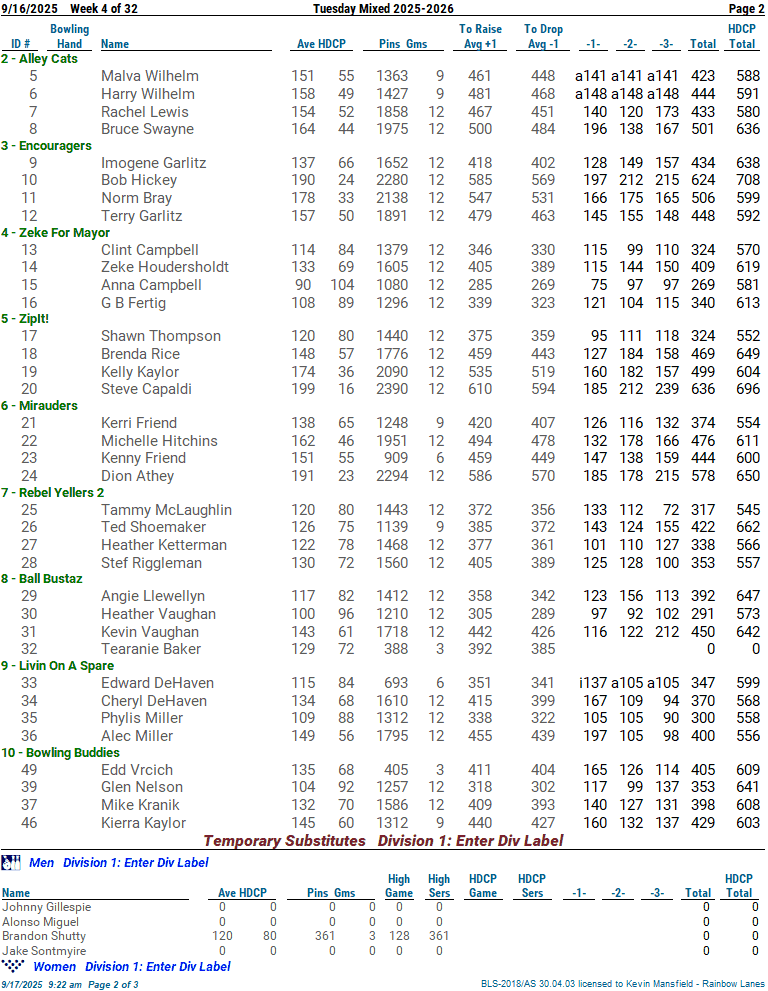
Task: Click bowler name Kierra Kaylor
Action: tap(143, 823)
